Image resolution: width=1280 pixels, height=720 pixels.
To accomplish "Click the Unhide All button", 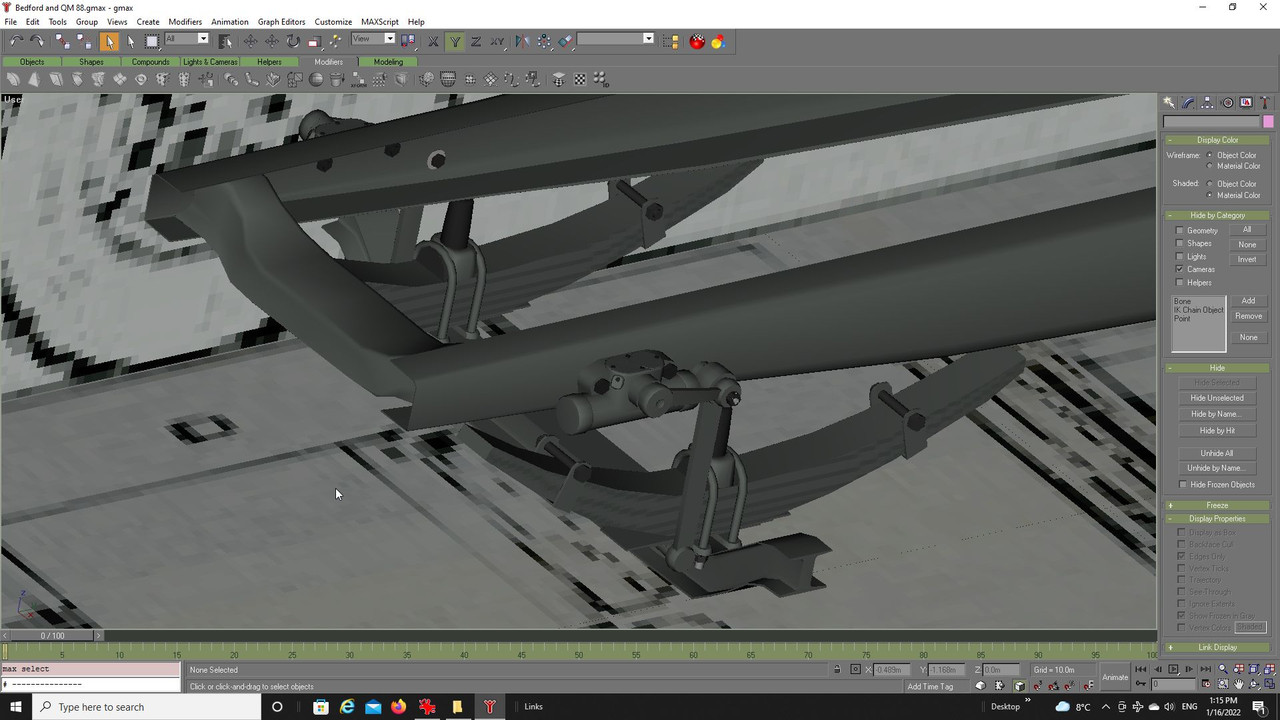I will click(1217, 453).
